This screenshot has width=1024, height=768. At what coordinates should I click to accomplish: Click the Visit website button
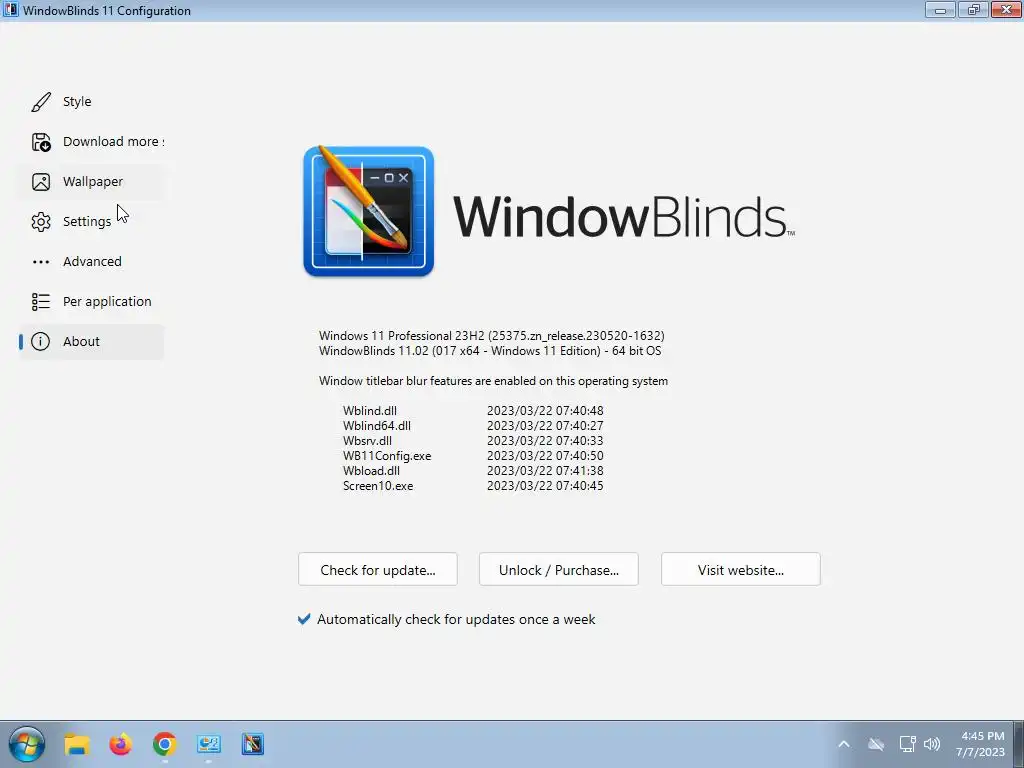coord(741,569)
